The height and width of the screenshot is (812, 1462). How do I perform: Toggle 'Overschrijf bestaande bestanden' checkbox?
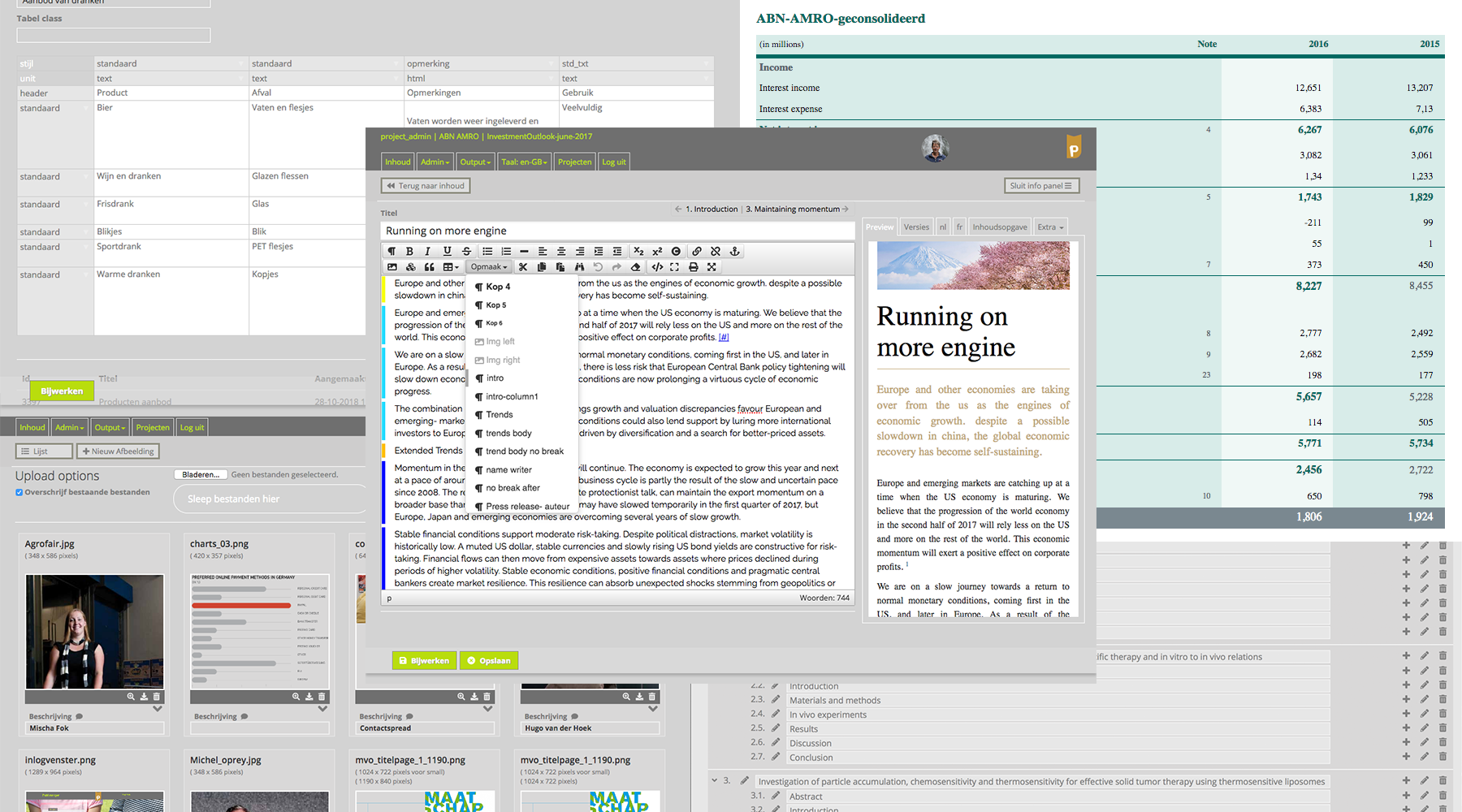(19, 492)
